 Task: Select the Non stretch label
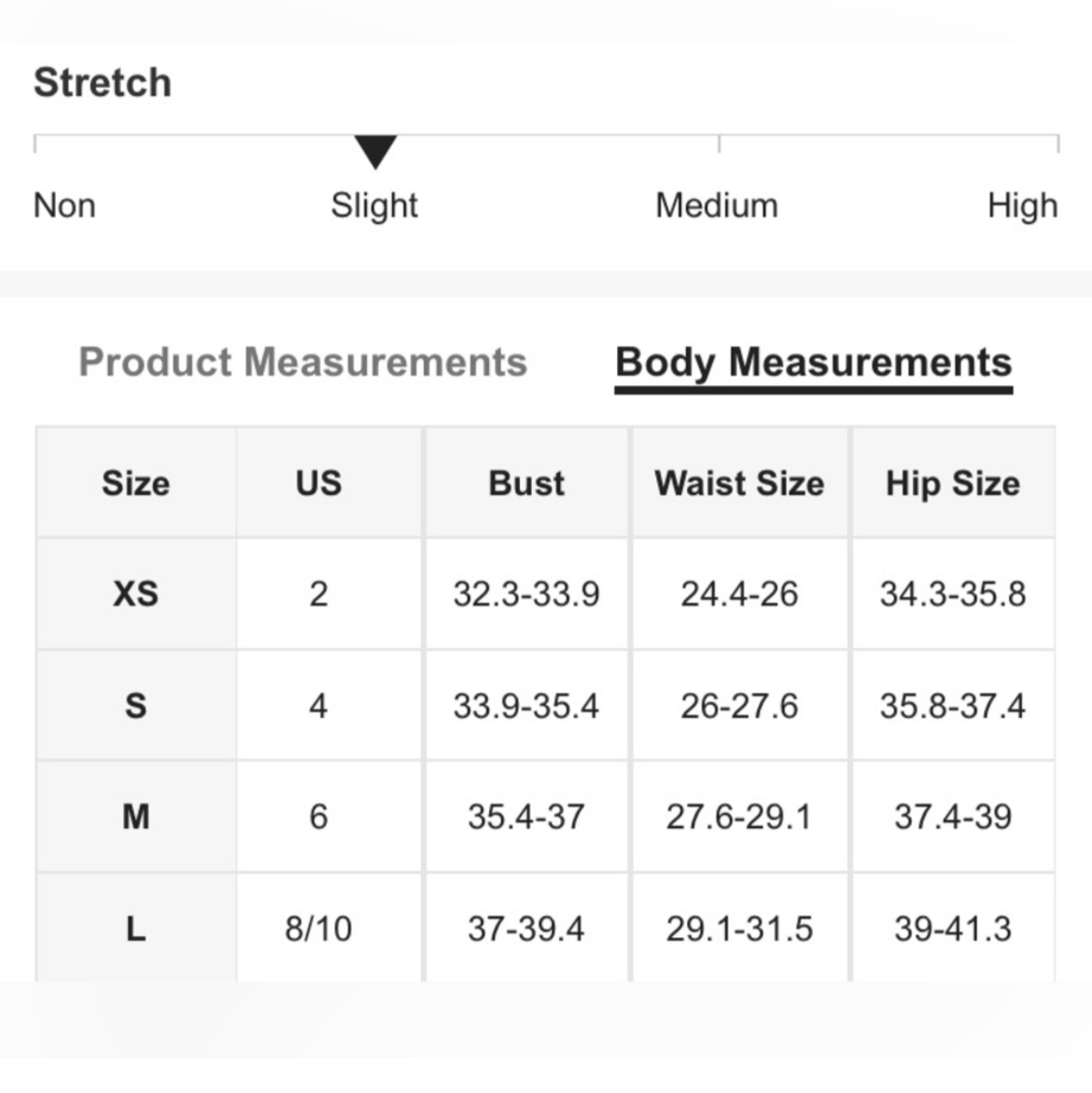click(64, 205)
